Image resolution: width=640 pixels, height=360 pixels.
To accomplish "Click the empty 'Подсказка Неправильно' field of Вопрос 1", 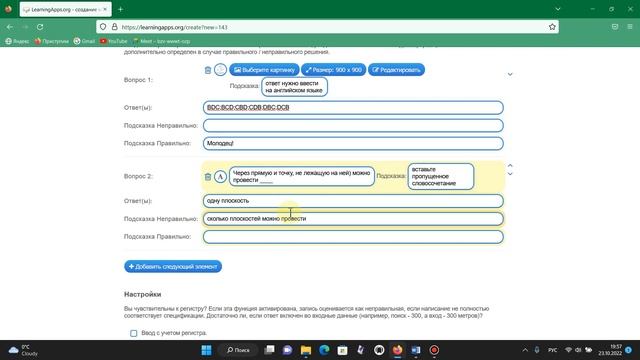I will [x=353, y=125].
